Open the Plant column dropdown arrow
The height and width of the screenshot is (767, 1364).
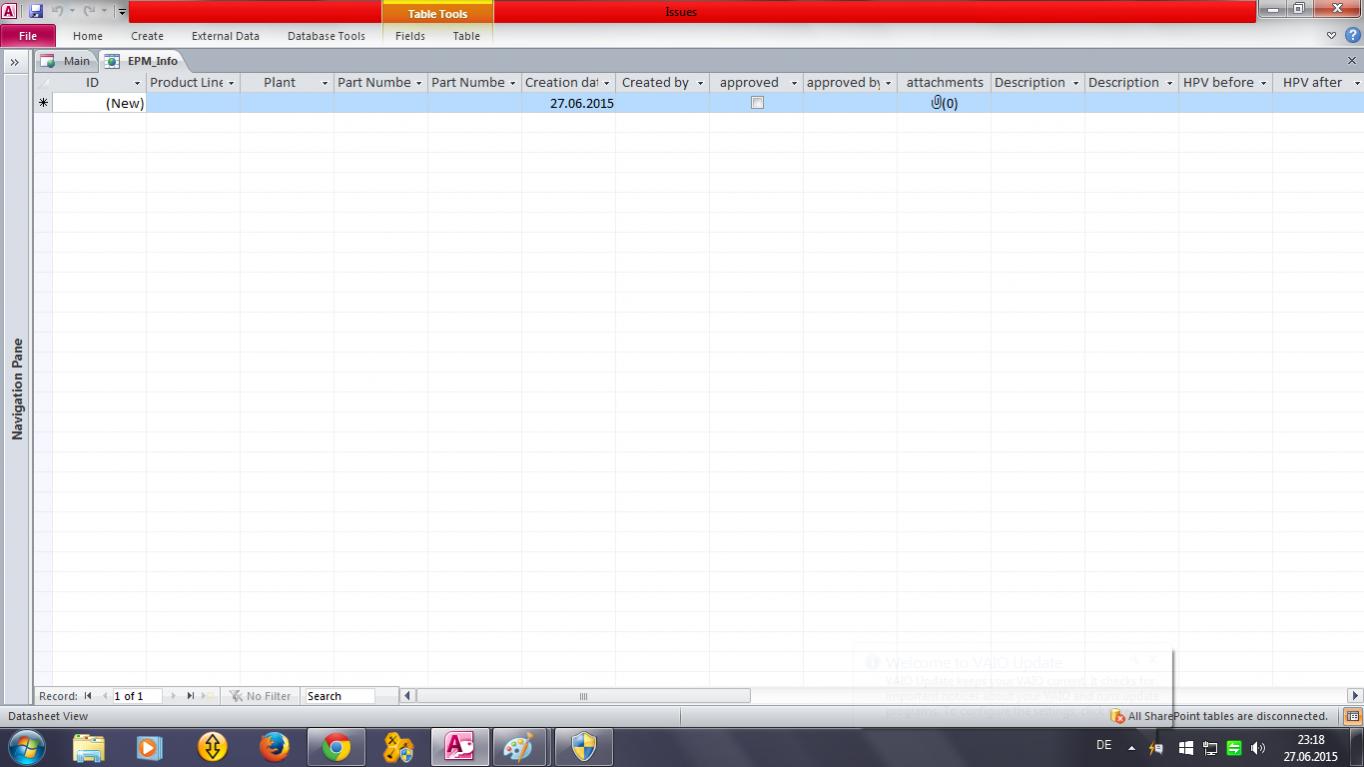coord(325,83)
